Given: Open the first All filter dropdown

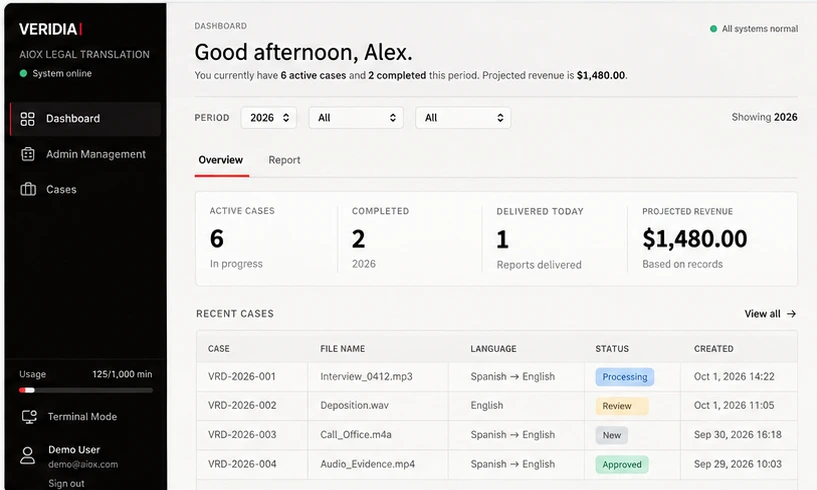Looking at the screenshot, I should coord(356,118).
